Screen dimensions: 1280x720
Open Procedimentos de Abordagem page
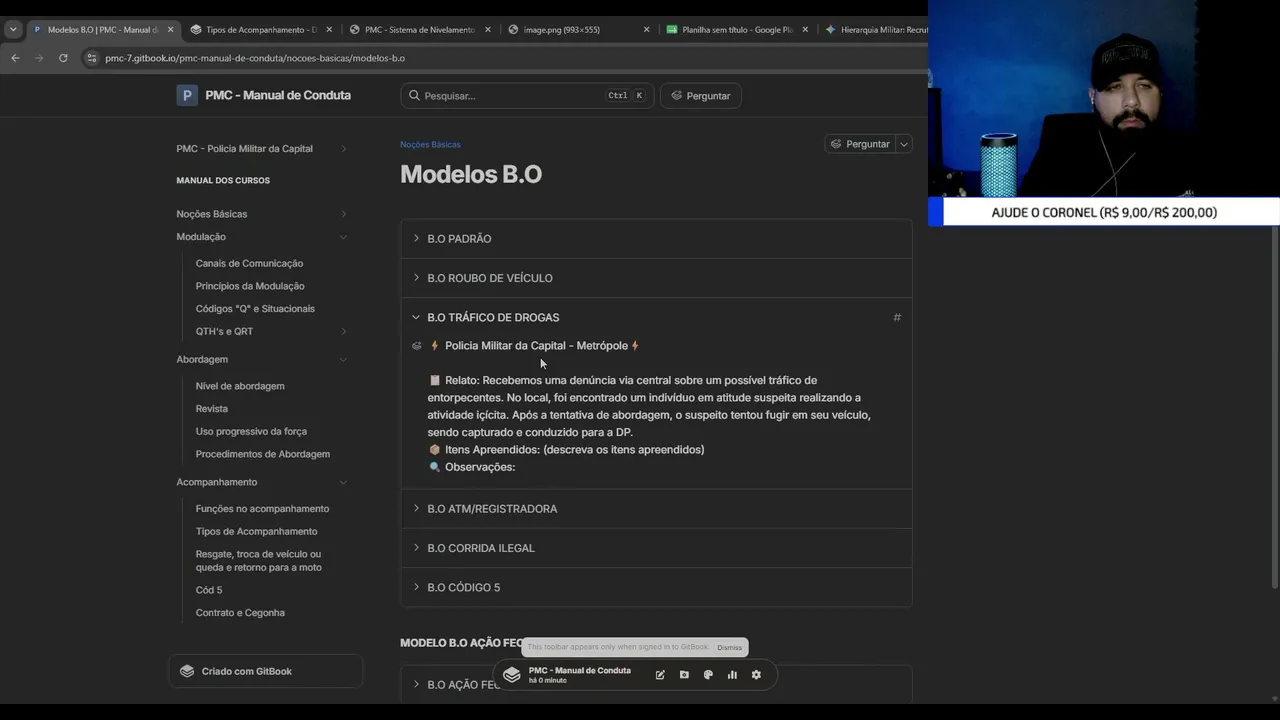(263, 454)
